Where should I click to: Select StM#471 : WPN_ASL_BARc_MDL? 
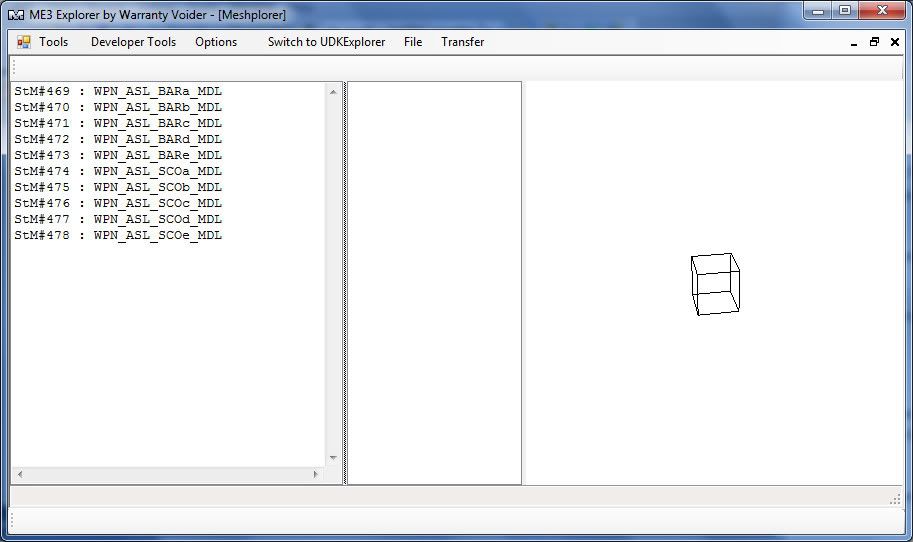click(118, 123)
